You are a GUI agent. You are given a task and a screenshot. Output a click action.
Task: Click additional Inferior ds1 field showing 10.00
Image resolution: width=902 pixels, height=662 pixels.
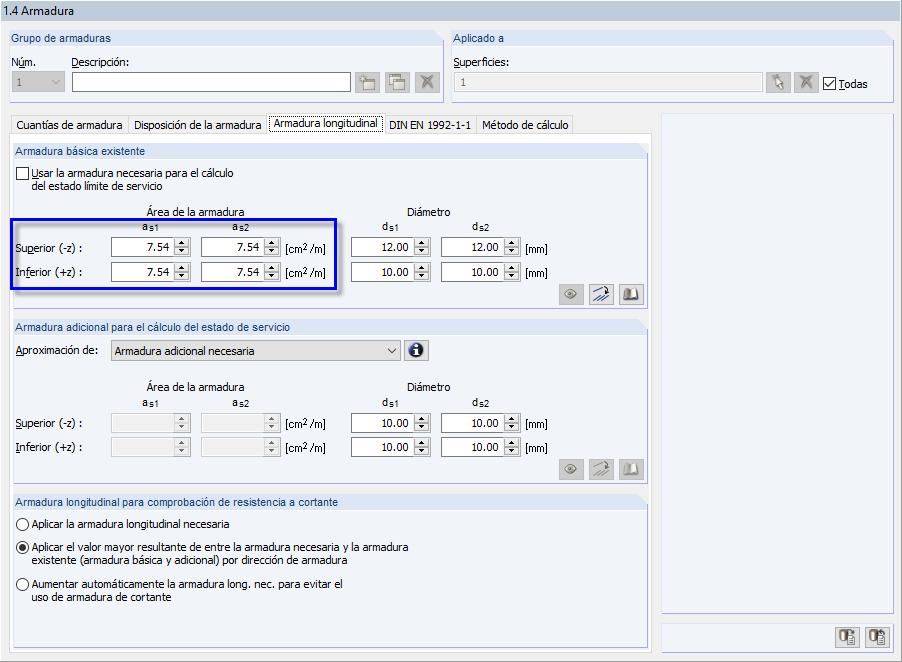(x=383, y=447)
